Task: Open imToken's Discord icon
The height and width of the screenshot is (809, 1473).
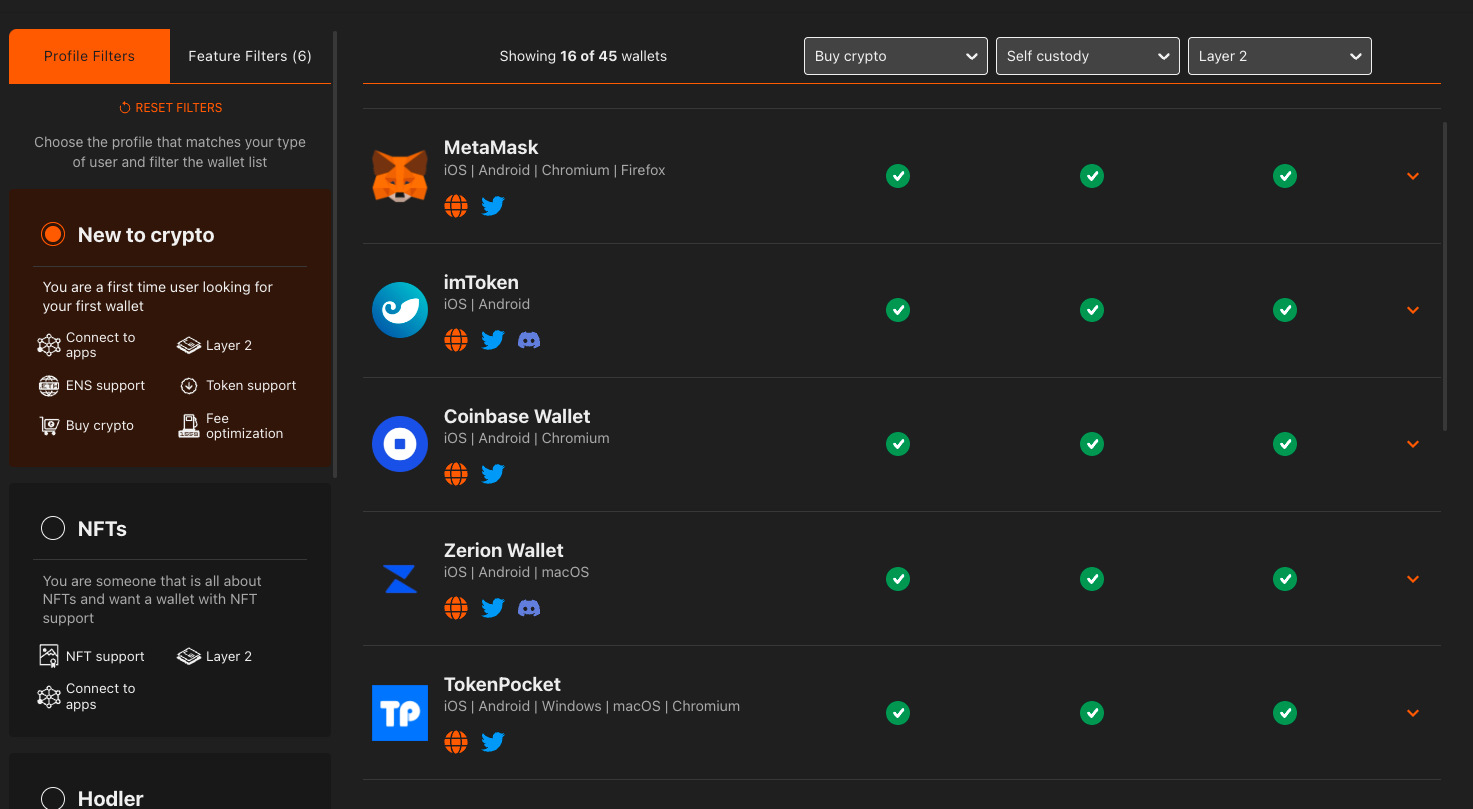Action: tap(529, 340)
